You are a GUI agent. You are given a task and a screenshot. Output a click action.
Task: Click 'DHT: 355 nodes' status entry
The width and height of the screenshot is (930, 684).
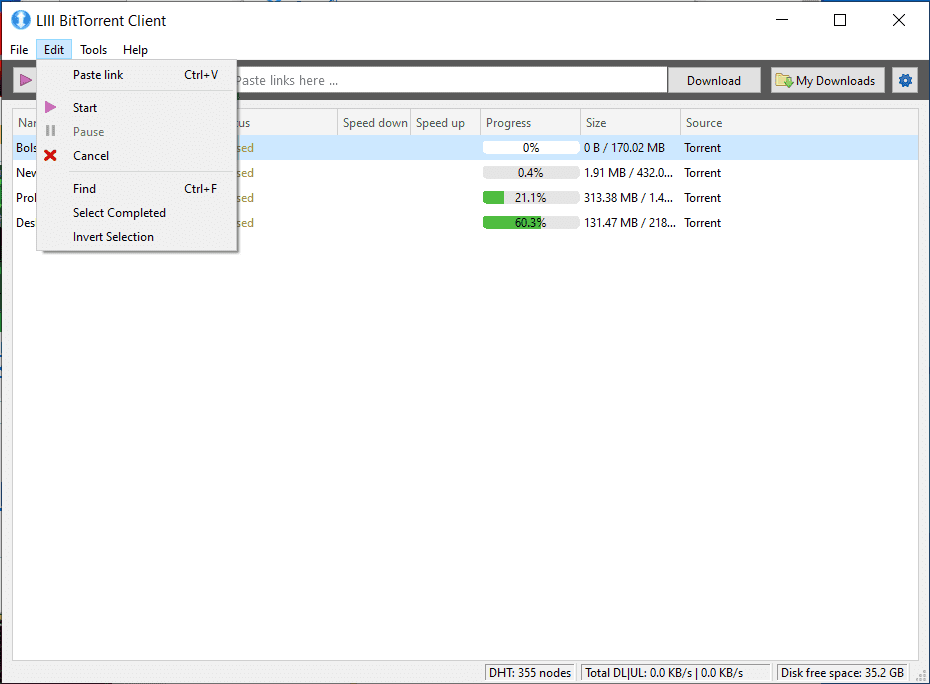point(530,673)
